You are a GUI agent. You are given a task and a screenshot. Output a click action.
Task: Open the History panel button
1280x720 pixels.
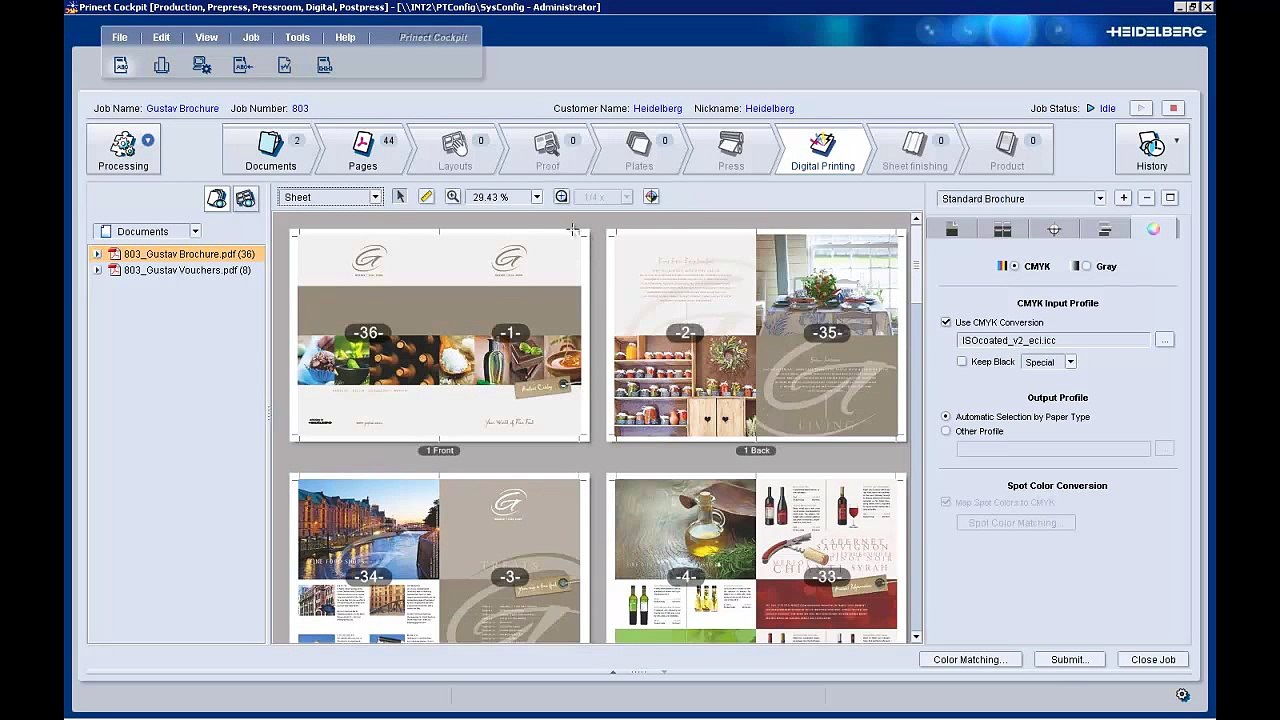[x=1152, y=149]
